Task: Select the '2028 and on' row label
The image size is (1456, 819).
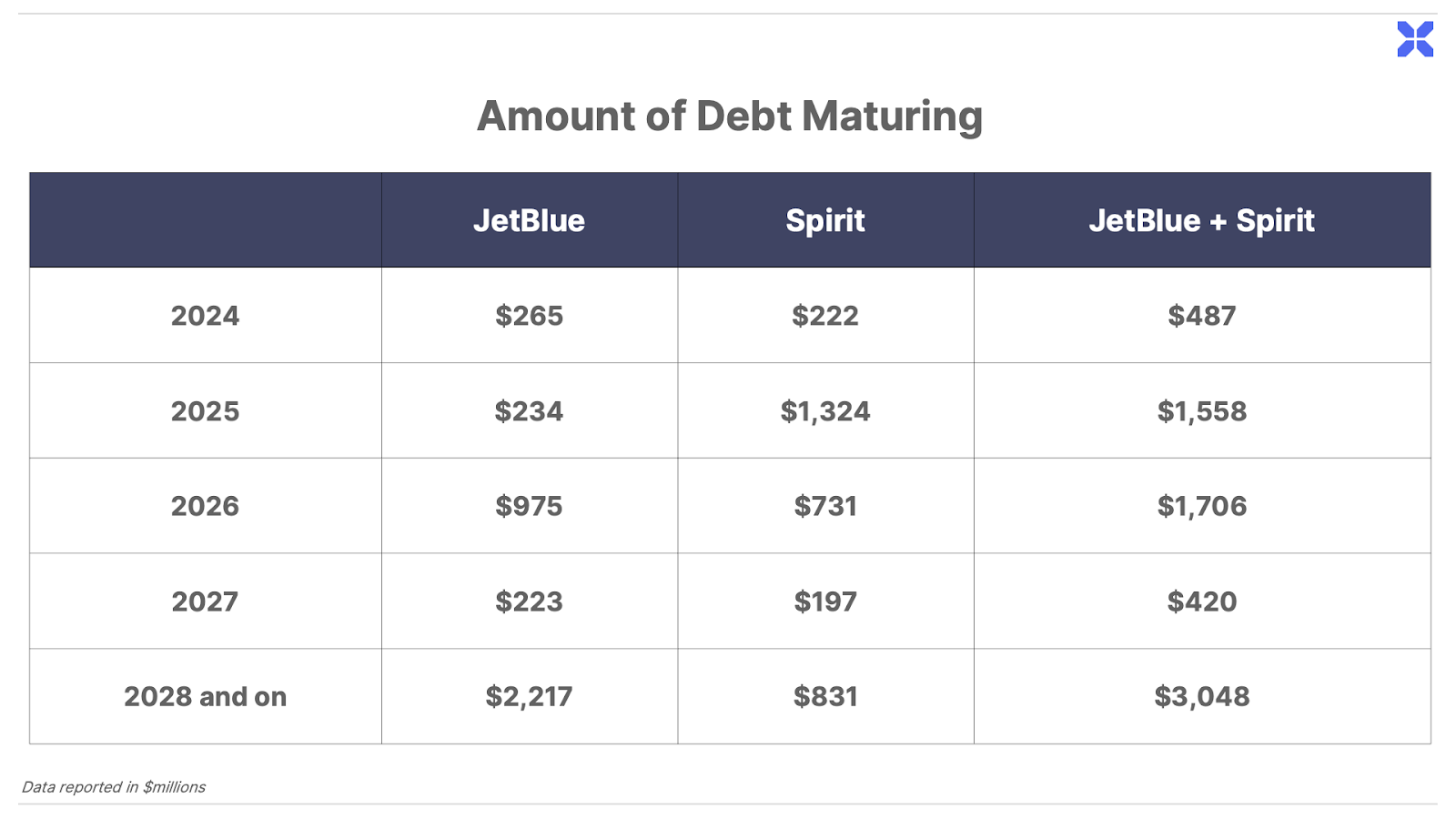Action: (205, 697)
